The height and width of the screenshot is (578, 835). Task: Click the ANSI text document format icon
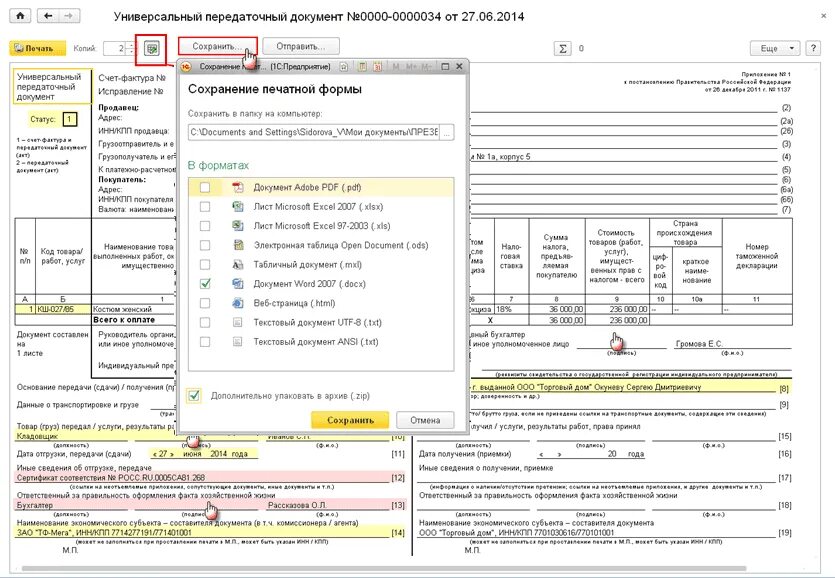point(238,341)
